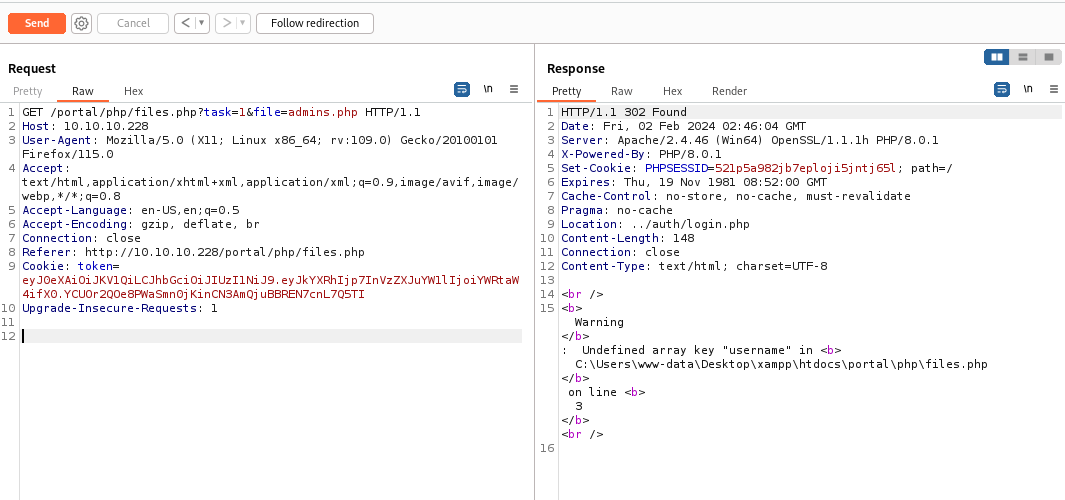Image resolution: width=1065 pixels, height=500 pixels.
Task: Switch Response view to Raw tab
Action: pyautogui.click(x=621, y=91)
